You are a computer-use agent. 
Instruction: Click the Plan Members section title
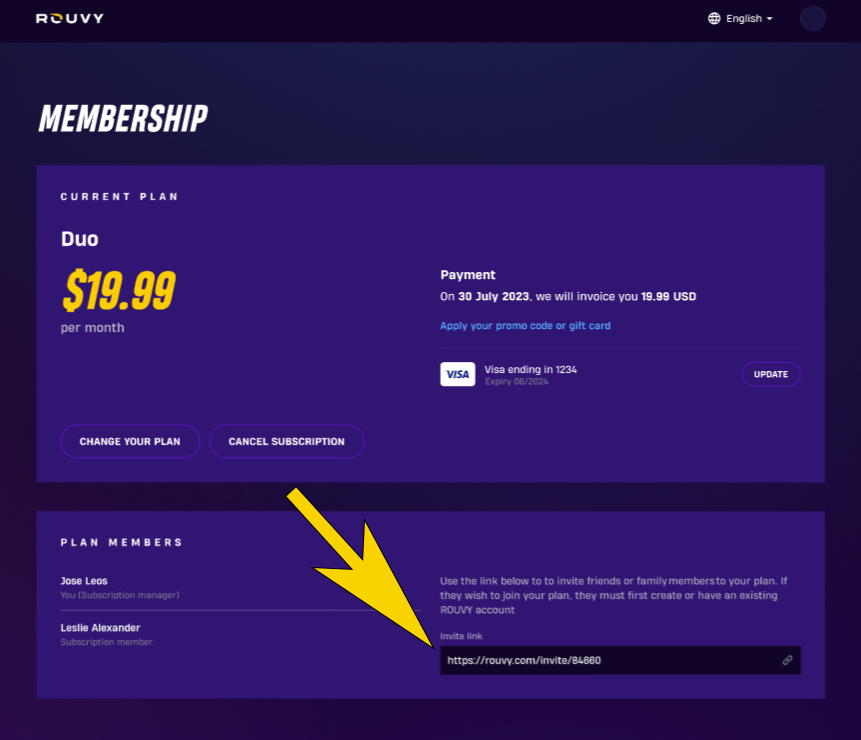click(122, 542)
